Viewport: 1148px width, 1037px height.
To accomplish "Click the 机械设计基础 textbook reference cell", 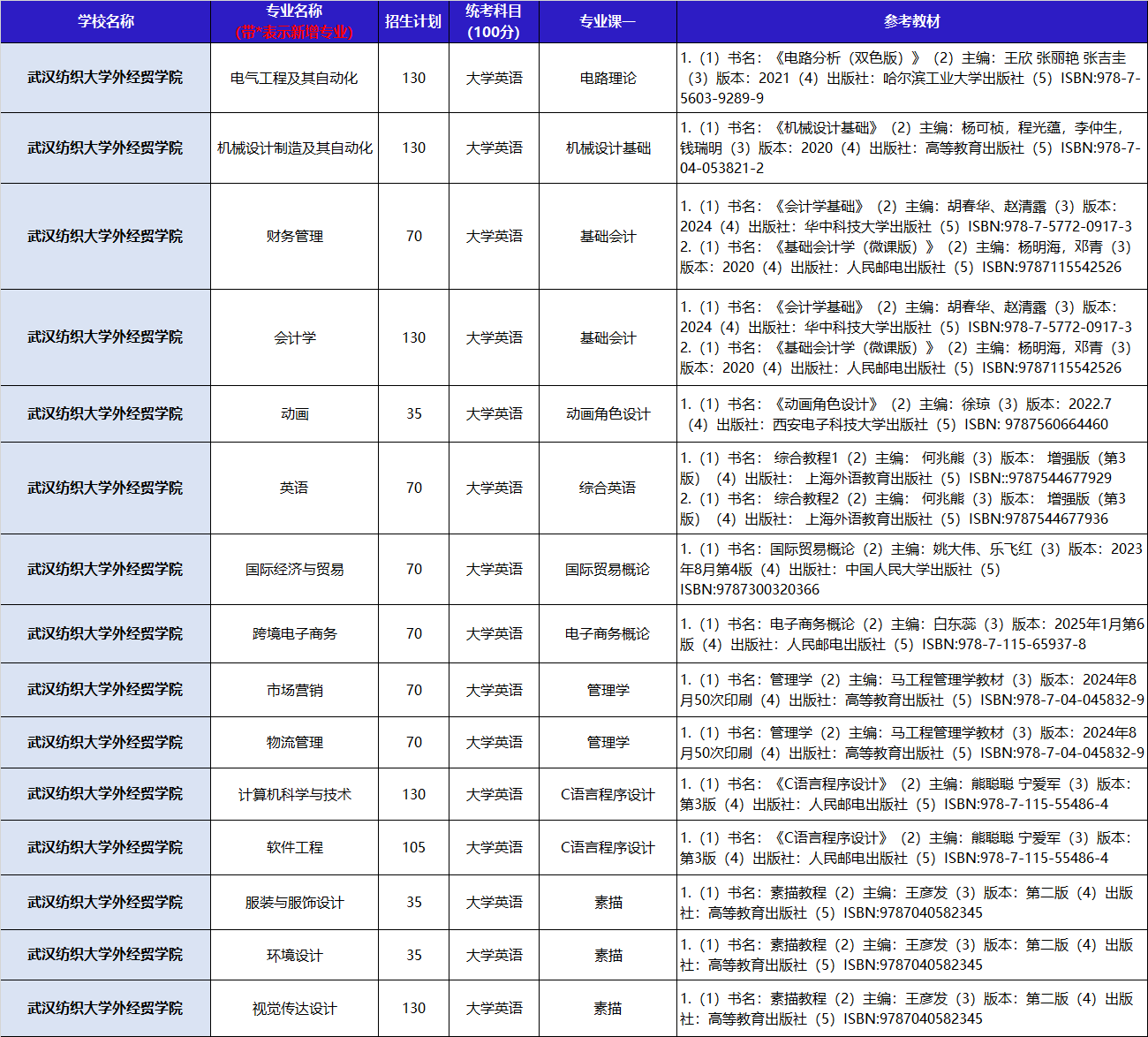I will pos(912,148).
